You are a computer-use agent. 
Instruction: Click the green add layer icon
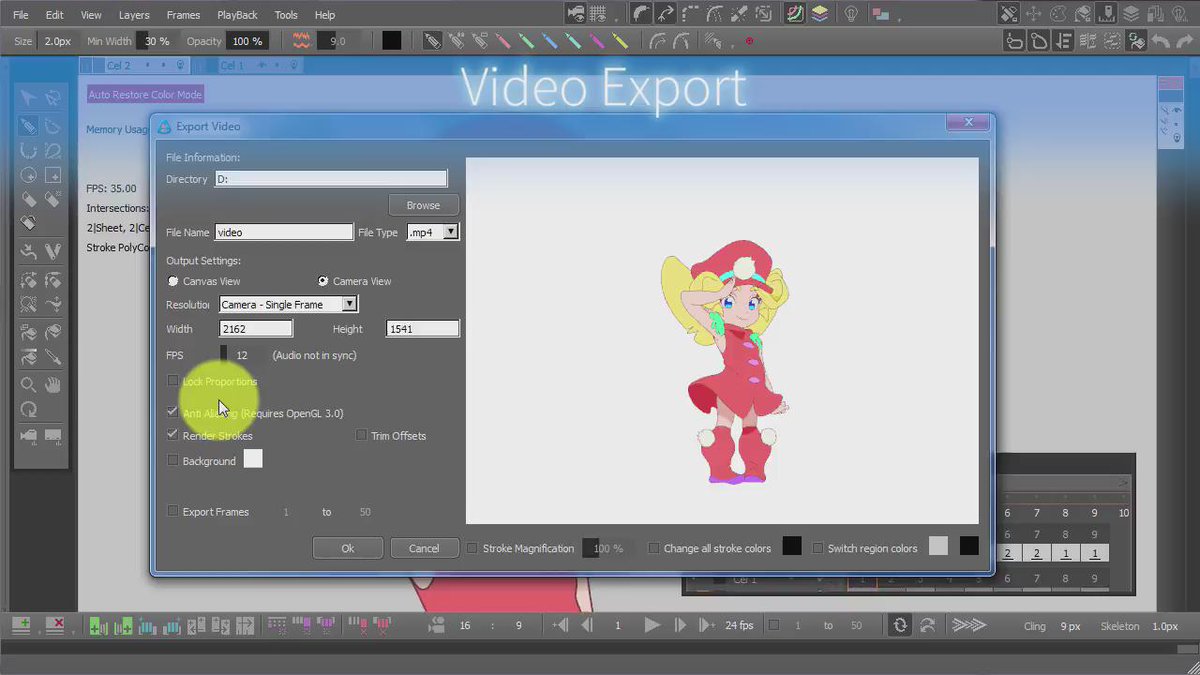20,625
